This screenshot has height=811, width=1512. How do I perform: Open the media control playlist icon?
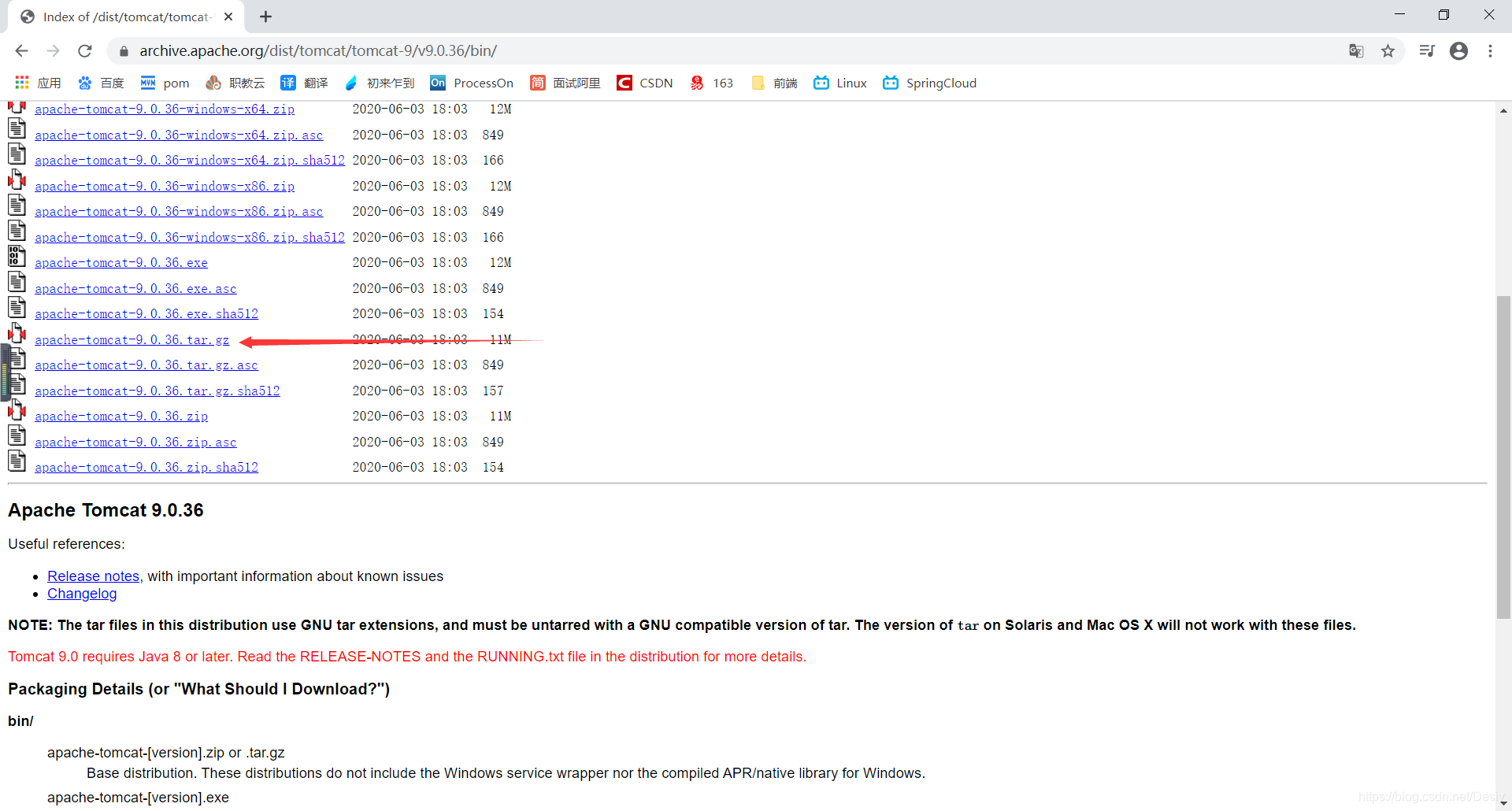point(1427,51)
